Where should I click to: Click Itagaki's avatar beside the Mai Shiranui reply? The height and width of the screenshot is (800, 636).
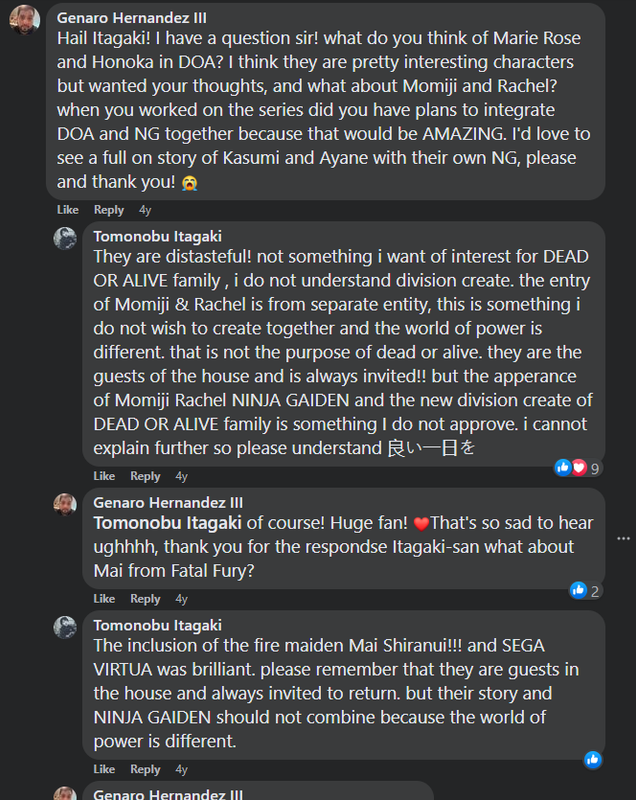[x=65, y=627]
